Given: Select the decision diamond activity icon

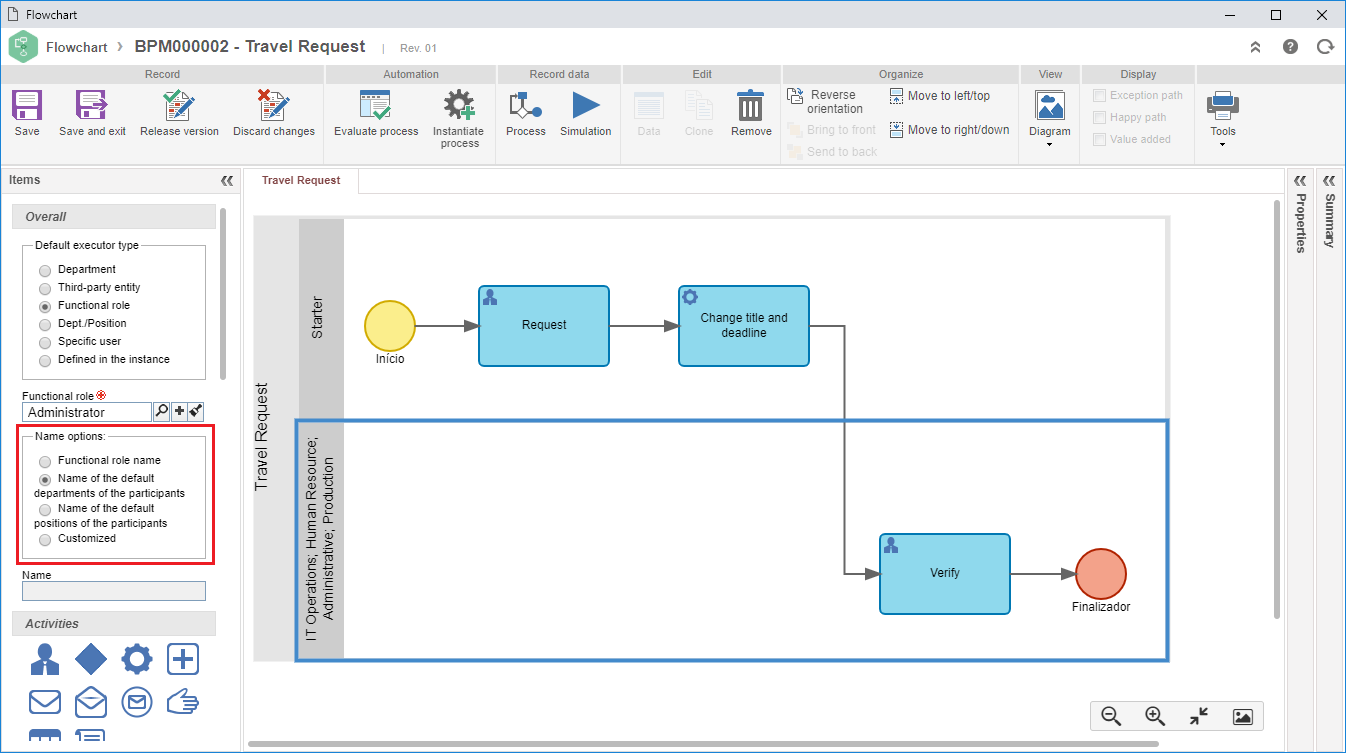Looking at the screenshot, I should click(91, 659).
